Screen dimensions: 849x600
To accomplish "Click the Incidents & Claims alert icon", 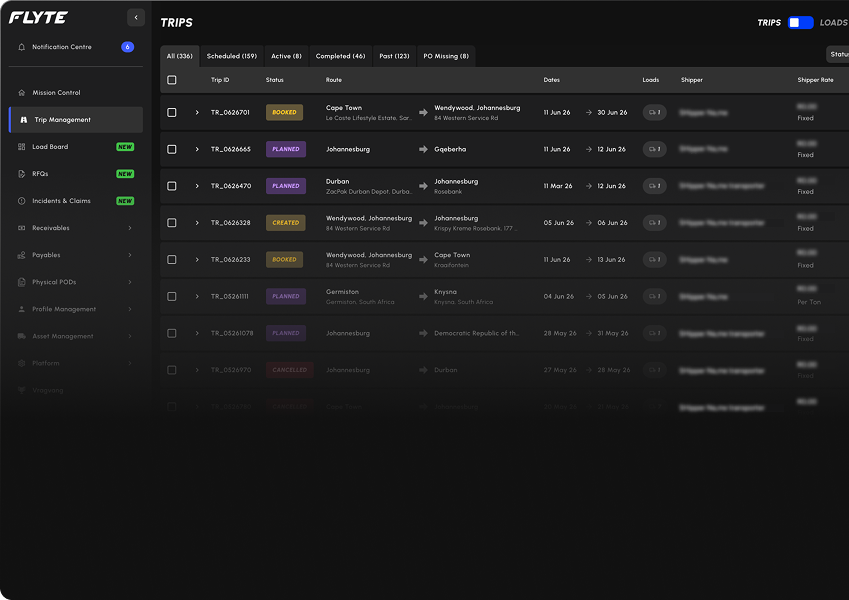I will click(22, 201).
